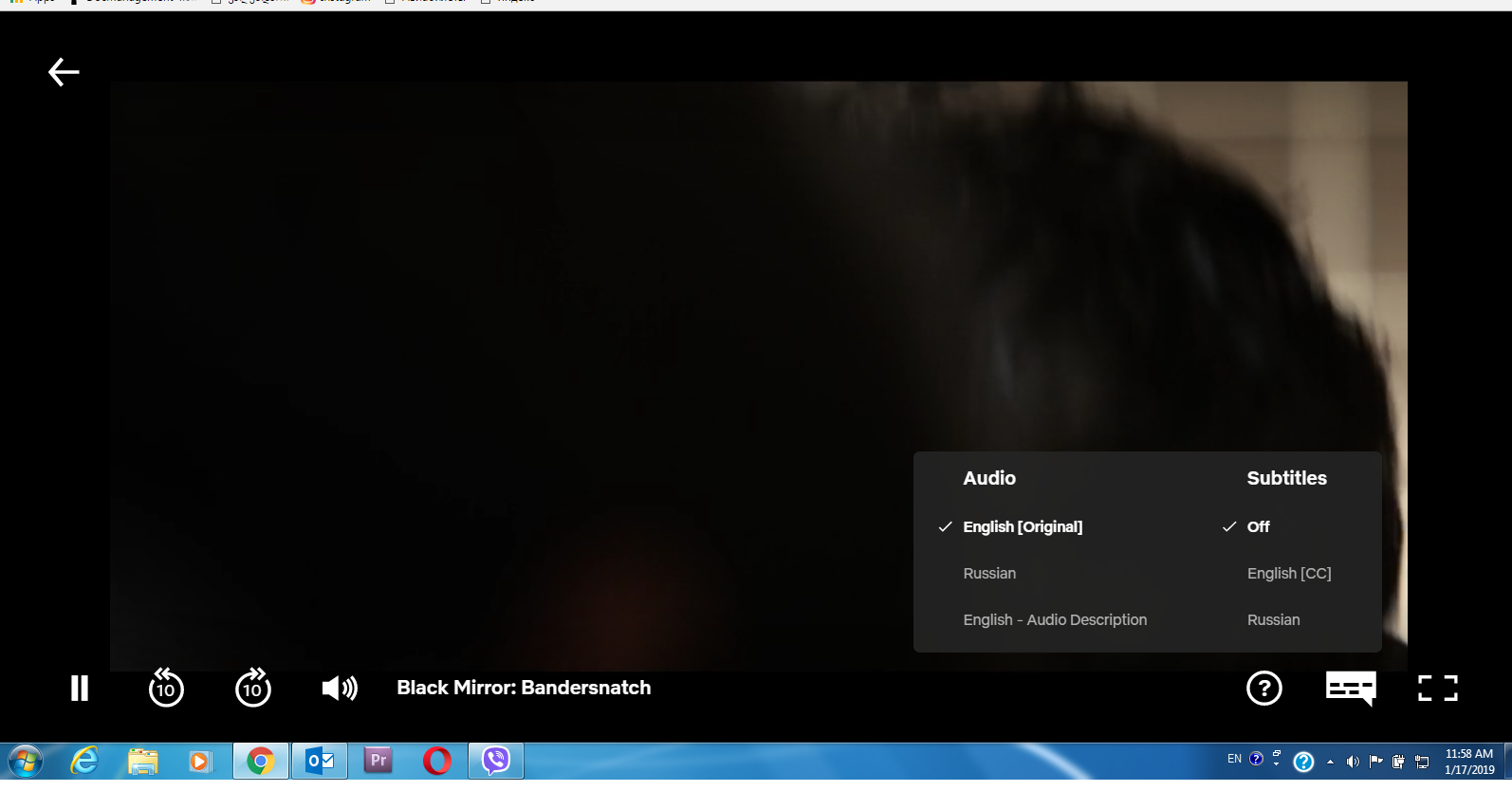
Task: Choose English - Audio Description audio
Action: click(x=1055, y=620)
